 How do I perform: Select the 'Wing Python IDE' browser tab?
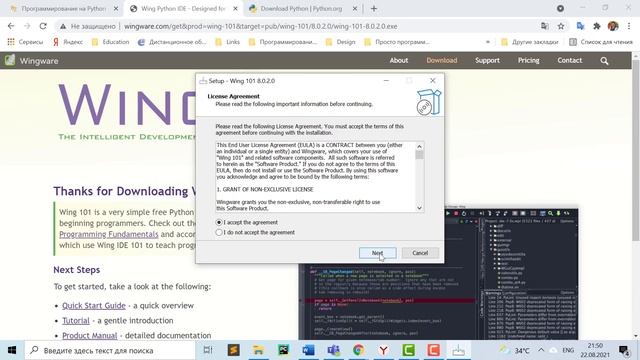coord(183,9)
